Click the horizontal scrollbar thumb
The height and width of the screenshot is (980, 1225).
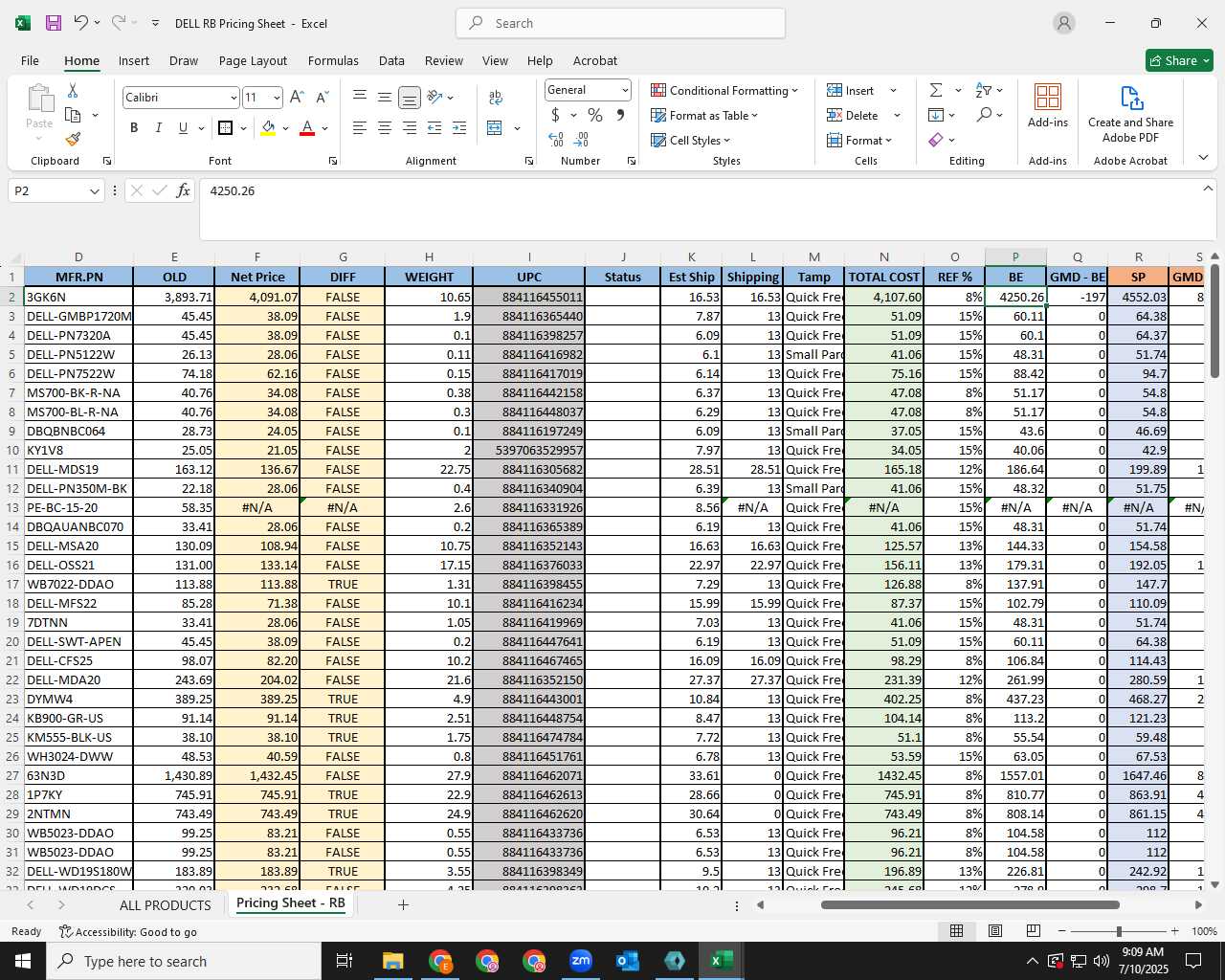969,904
